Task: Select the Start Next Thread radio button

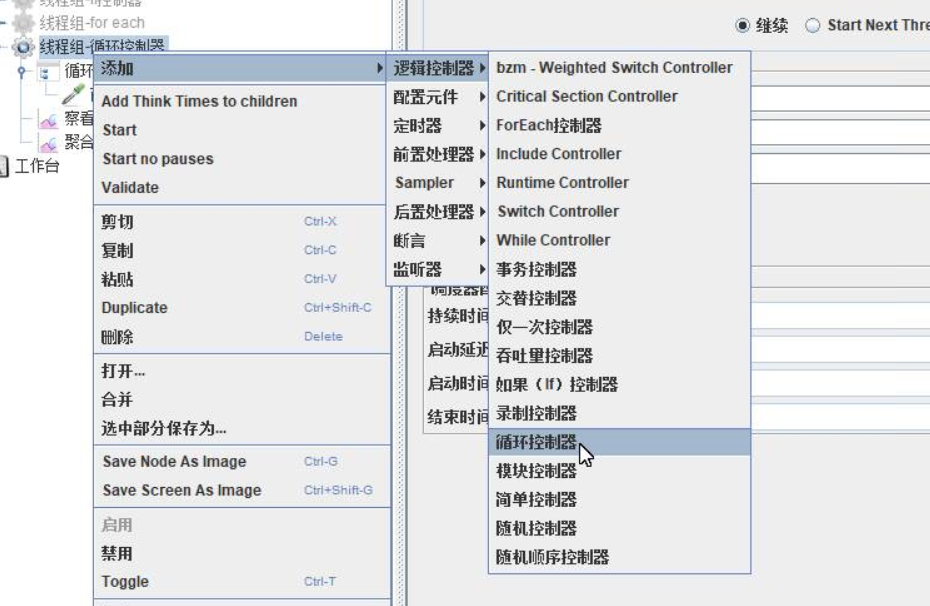Action: 812,26
